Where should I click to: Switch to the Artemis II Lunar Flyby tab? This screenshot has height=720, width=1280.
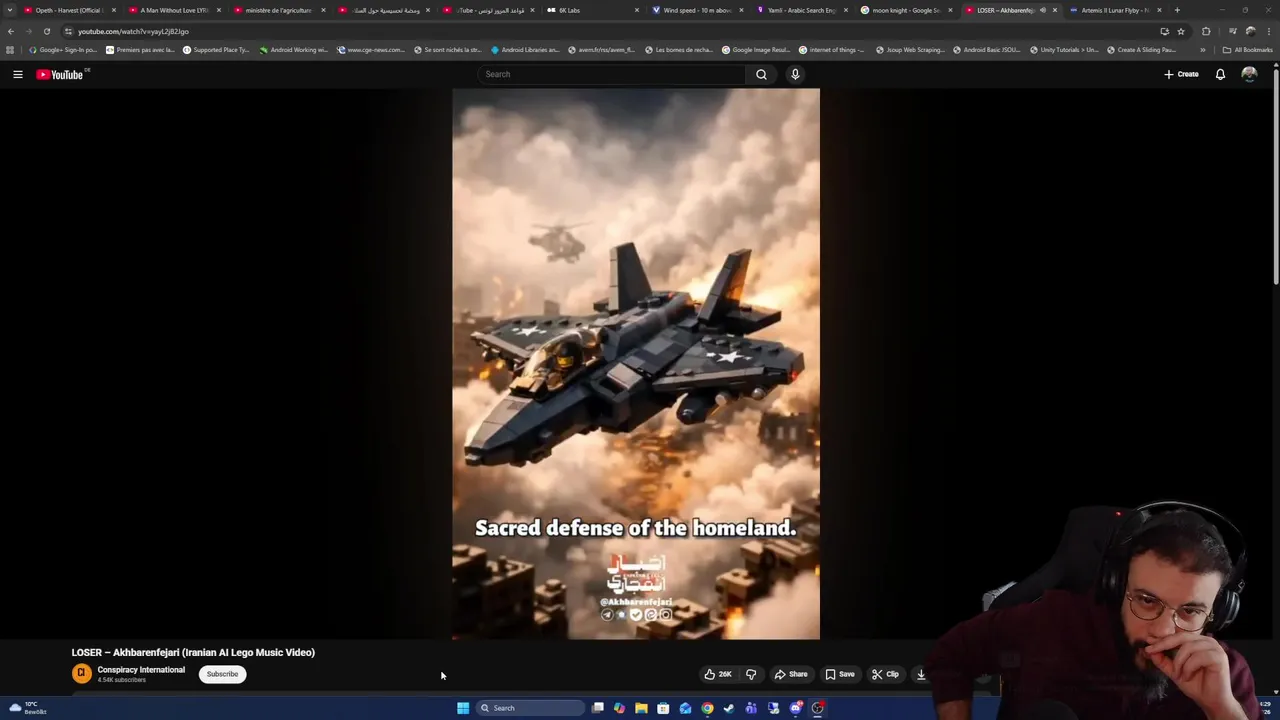pos(1116,10)
